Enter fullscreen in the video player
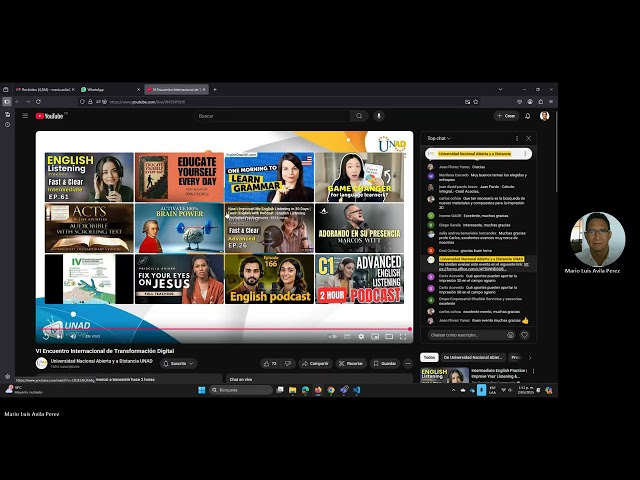Image resolution: width=640 pixels, height=480 pixels. click(x=403, y=336)
